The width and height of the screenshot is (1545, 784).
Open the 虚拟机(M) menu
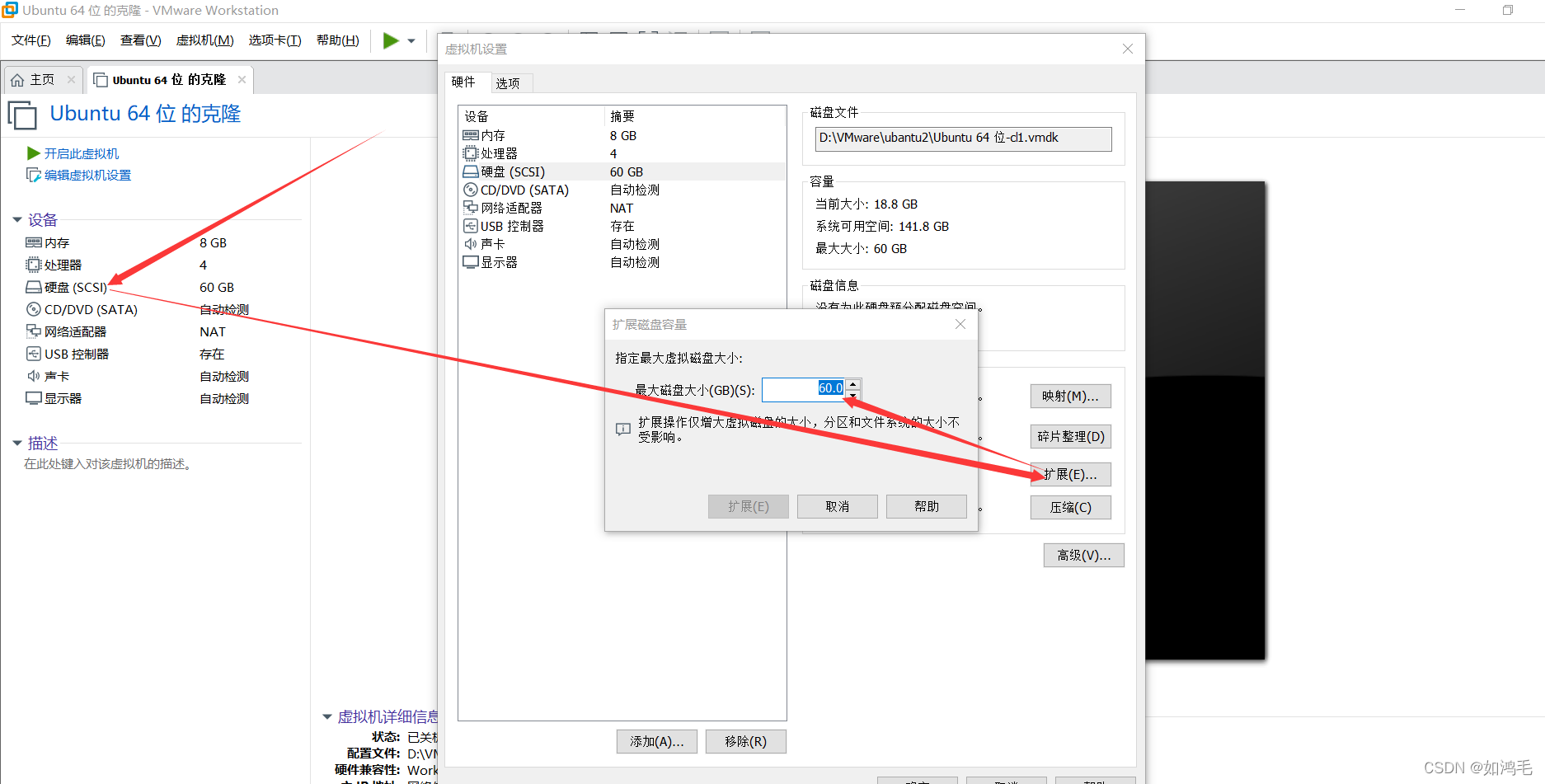[205, 40]
